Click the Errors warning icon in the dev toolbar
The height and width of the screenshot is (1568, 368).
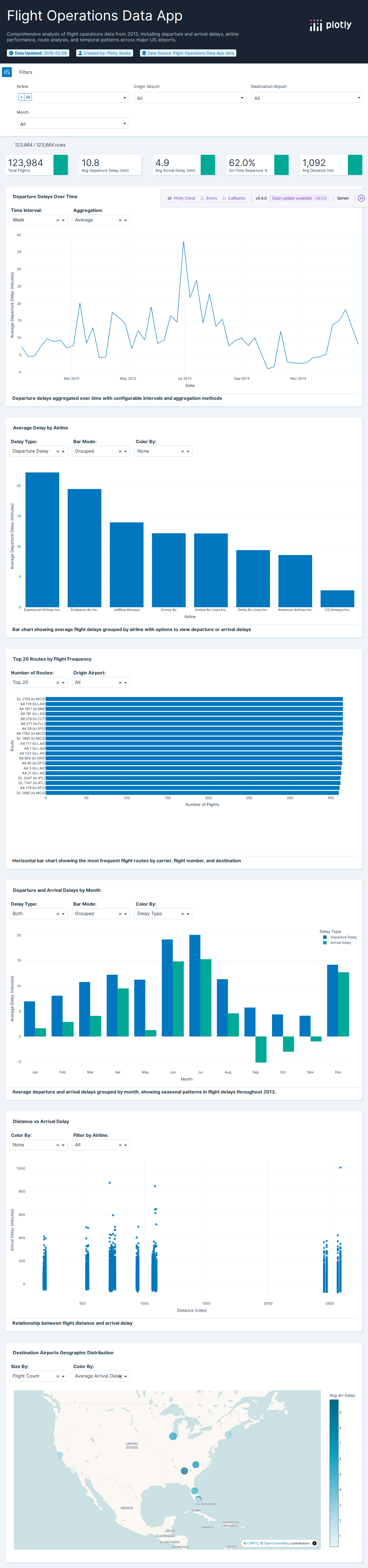coord(202,198)
